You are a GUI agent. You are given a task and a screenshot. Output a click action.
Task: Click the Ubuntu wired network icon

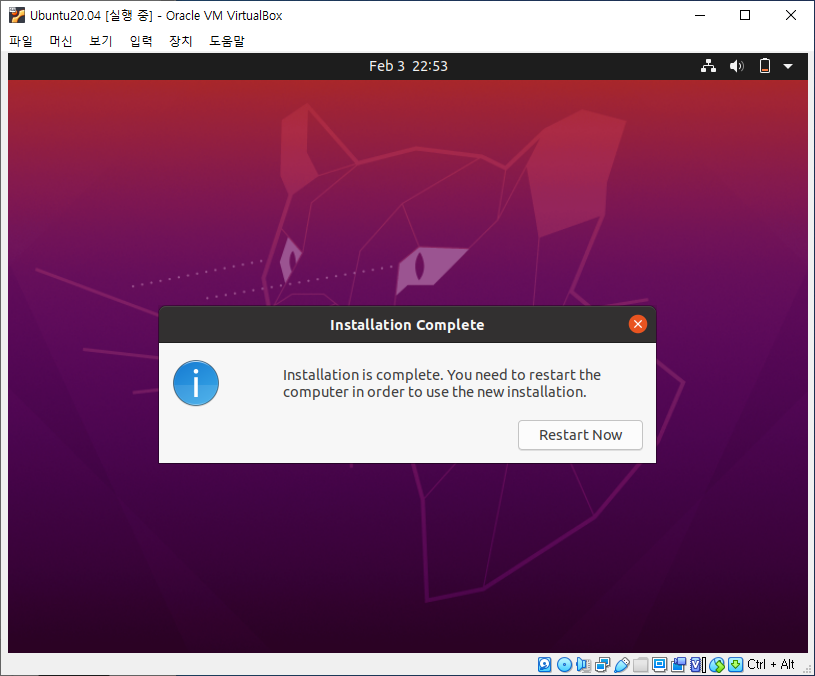[x=708, y=66]
